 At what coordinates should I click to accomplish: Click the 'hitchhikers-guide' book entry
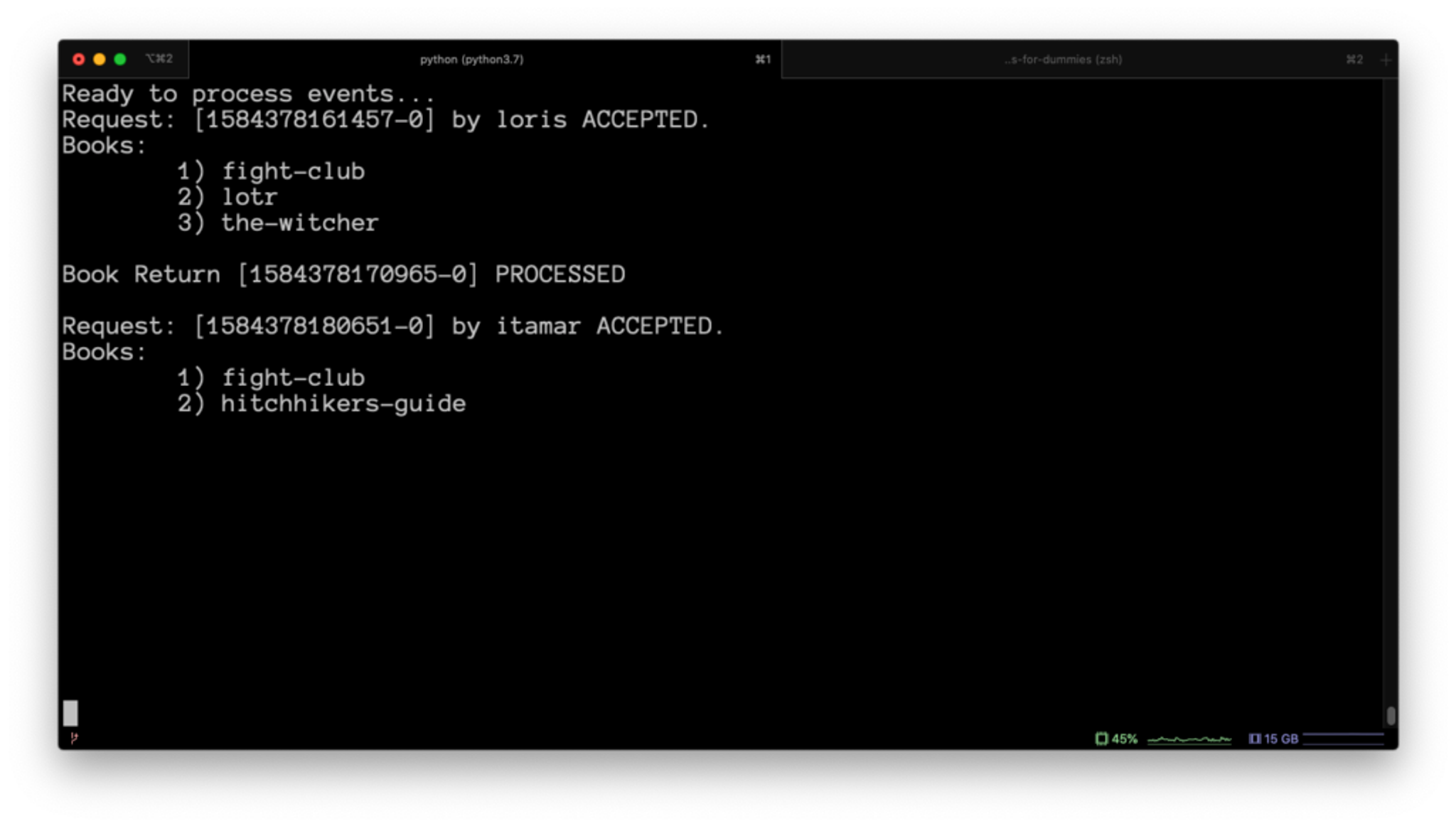coord(343,404)
